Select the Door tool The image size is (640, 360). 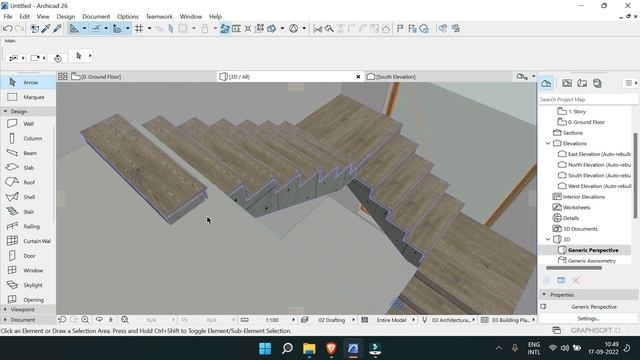(x=28, y=256)
